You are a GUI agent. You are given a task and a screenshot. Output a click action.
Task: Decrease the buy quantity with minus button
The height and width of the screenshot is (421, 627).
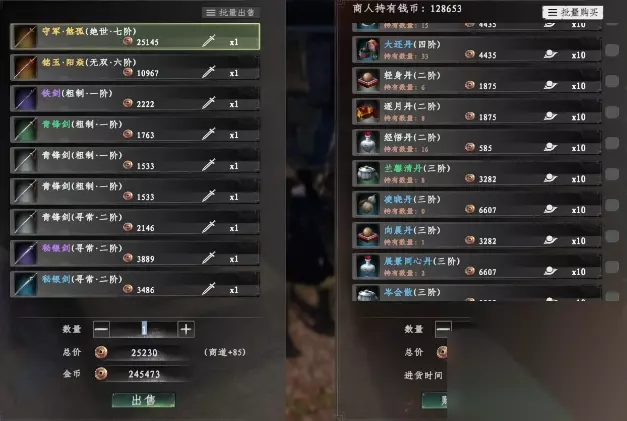[443, 329]
